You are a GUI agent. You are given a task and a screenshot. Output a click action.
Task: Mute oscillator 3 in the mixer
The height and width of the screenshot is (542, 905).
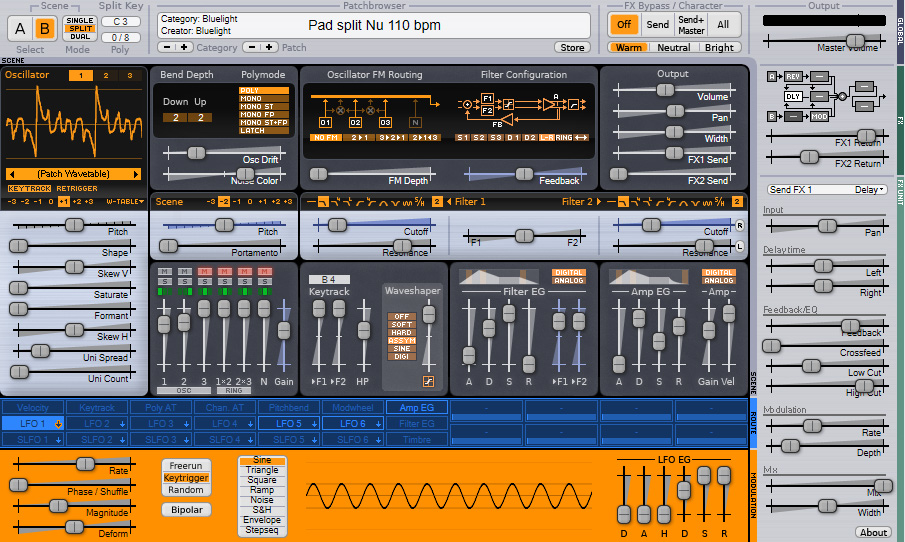(x=204, y=271)
